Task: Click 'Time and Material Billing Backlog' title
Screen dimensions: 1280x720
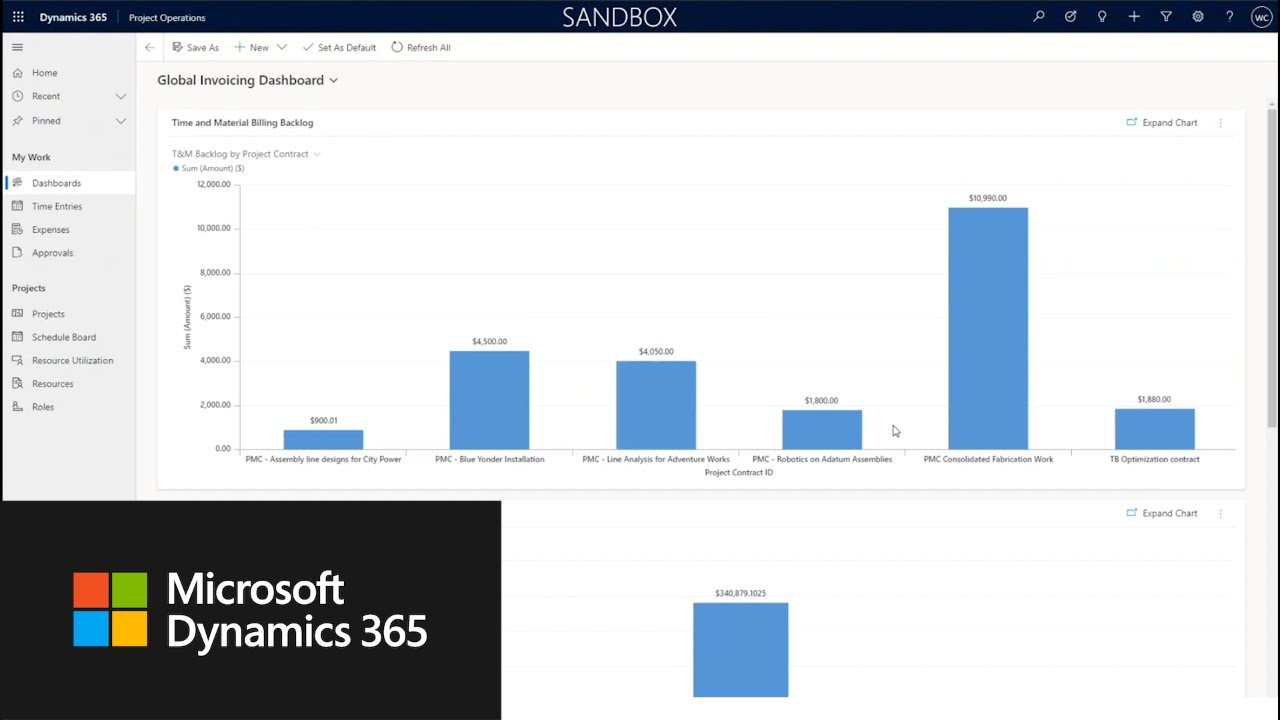Action: tap(242, 123)
